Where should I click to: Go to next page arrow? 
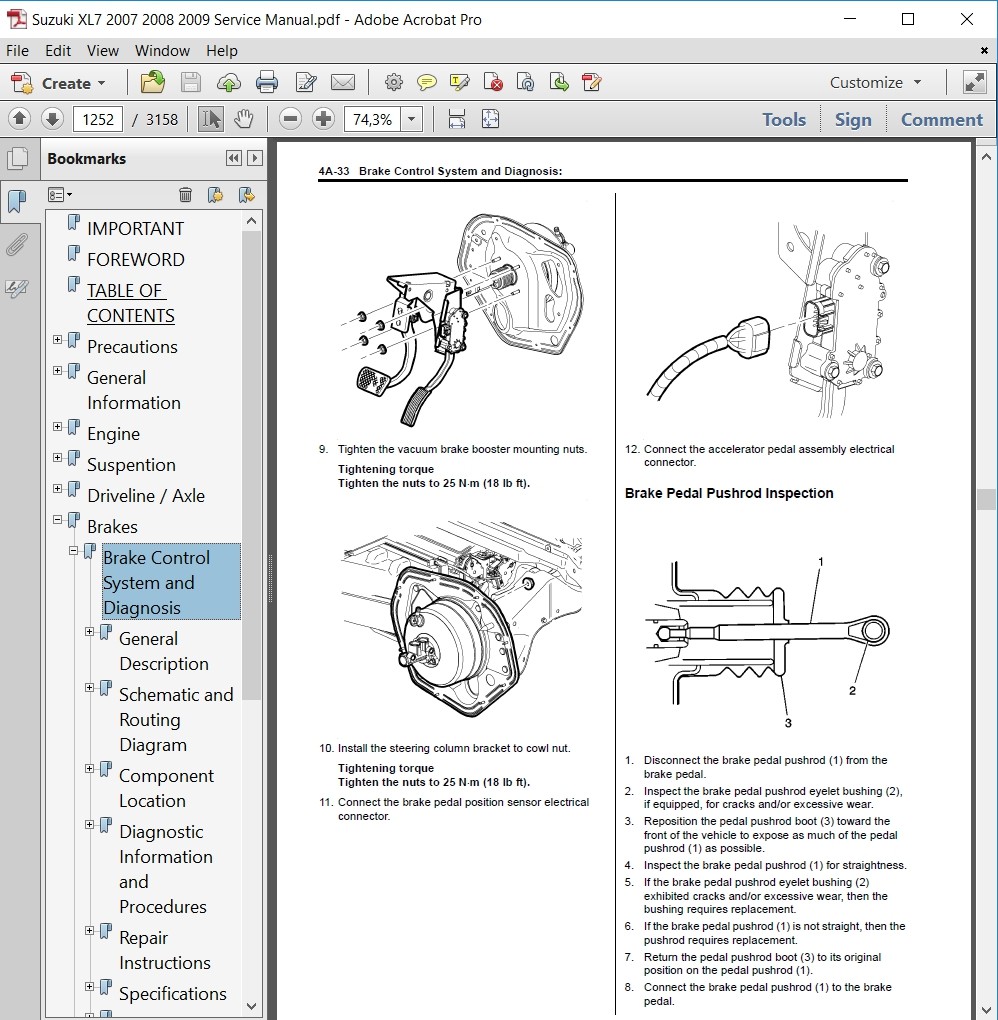point(52,120)
